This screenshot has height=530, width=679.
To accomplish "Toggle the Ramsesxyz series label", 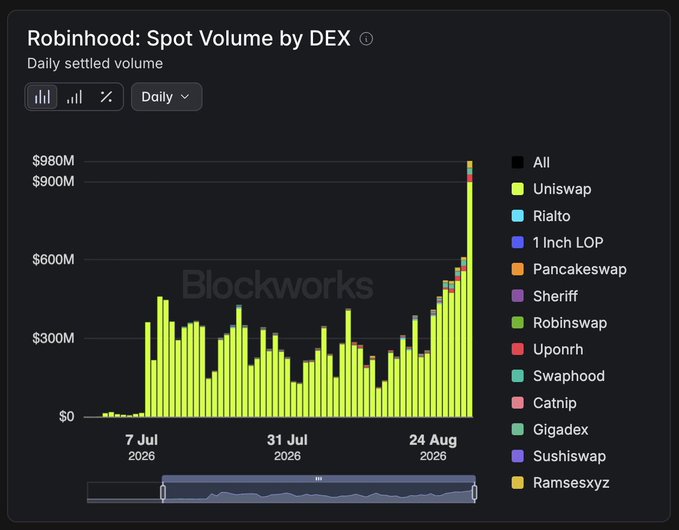I will point(571,483).
